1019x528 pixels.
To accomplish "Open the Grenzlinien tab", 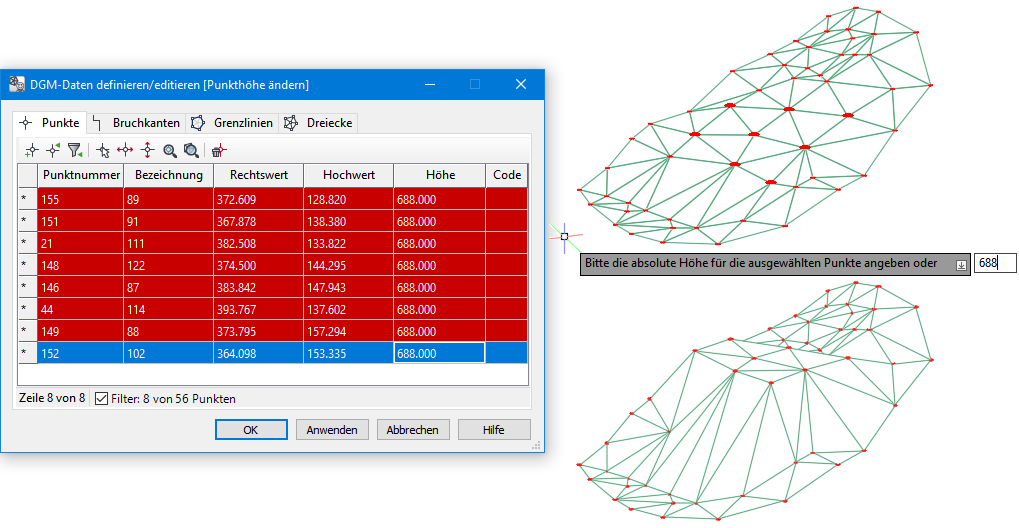I will pos(233,123).
